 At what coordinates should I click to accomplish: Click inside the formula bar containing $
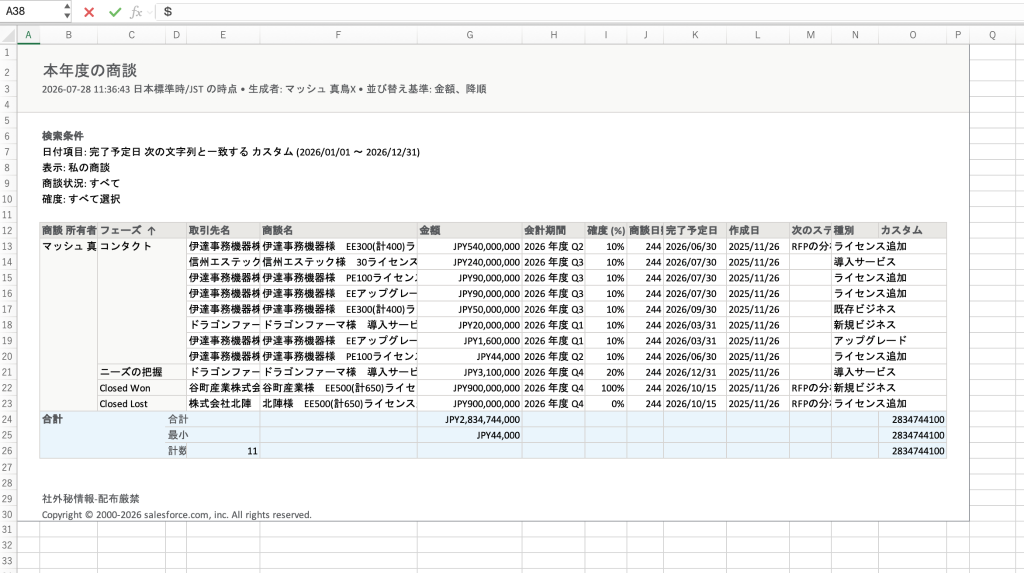(588, 12)
